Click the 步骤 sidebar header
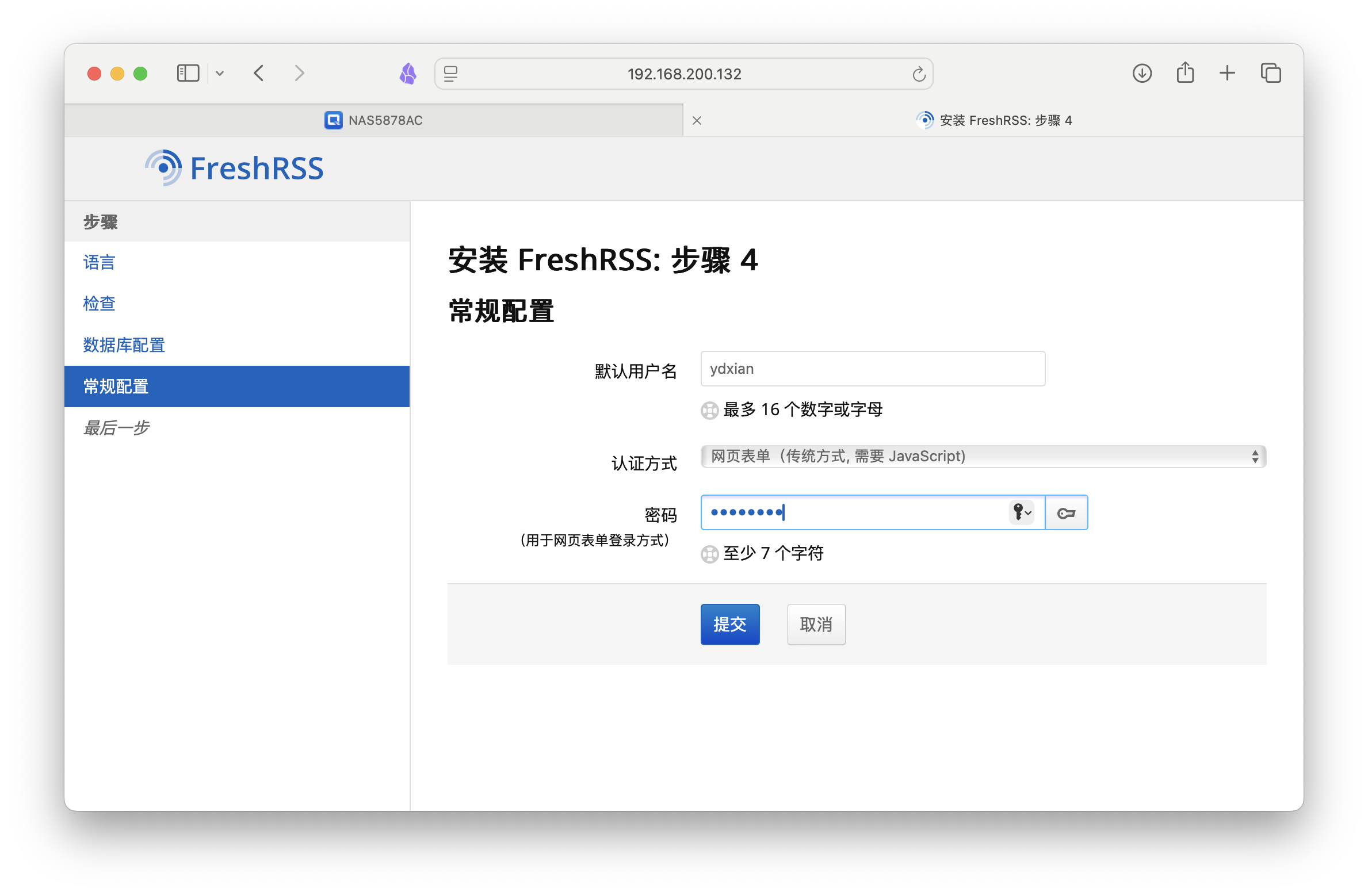 point(100,222)
